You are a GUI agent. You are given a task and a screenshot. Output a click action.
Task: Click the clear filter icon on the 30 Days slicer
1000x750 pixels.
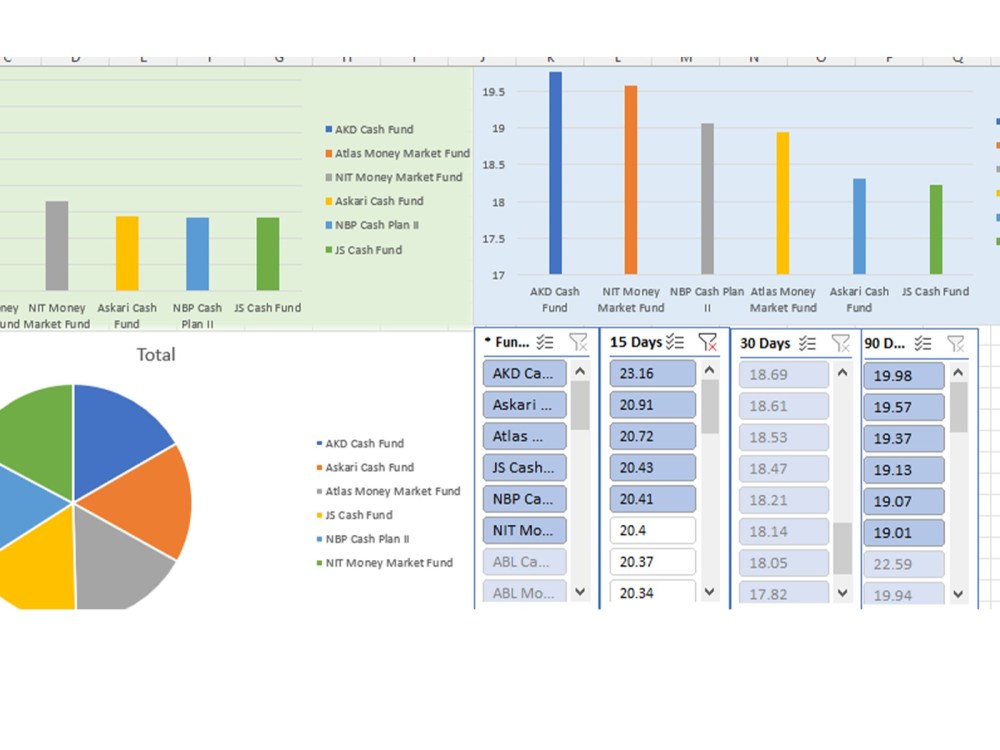click(842, 343)
